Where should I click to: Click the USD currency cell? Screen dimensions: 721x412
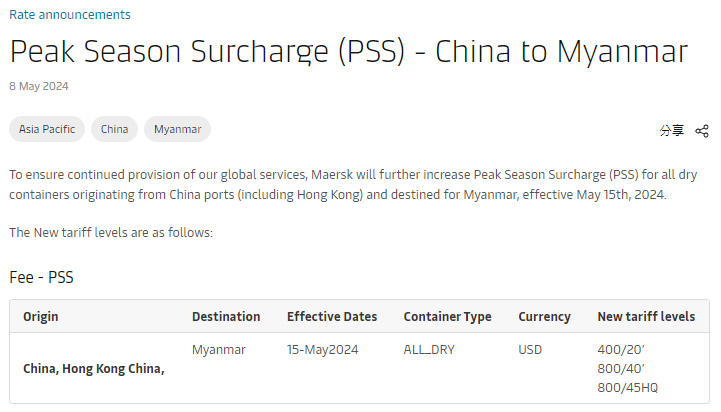tap(530, 350)
